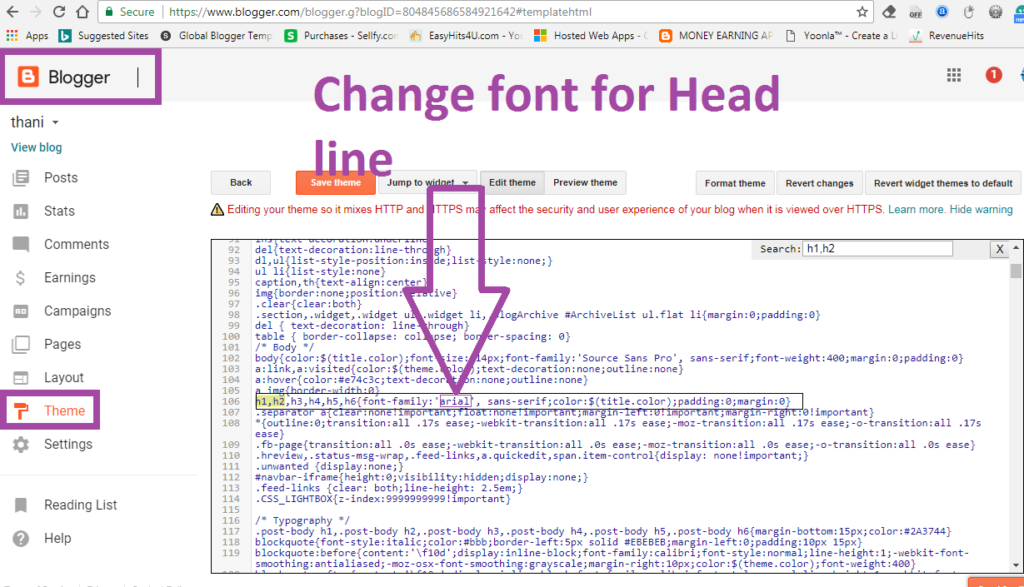Open Yoonla bookmark

click(840, 35)
